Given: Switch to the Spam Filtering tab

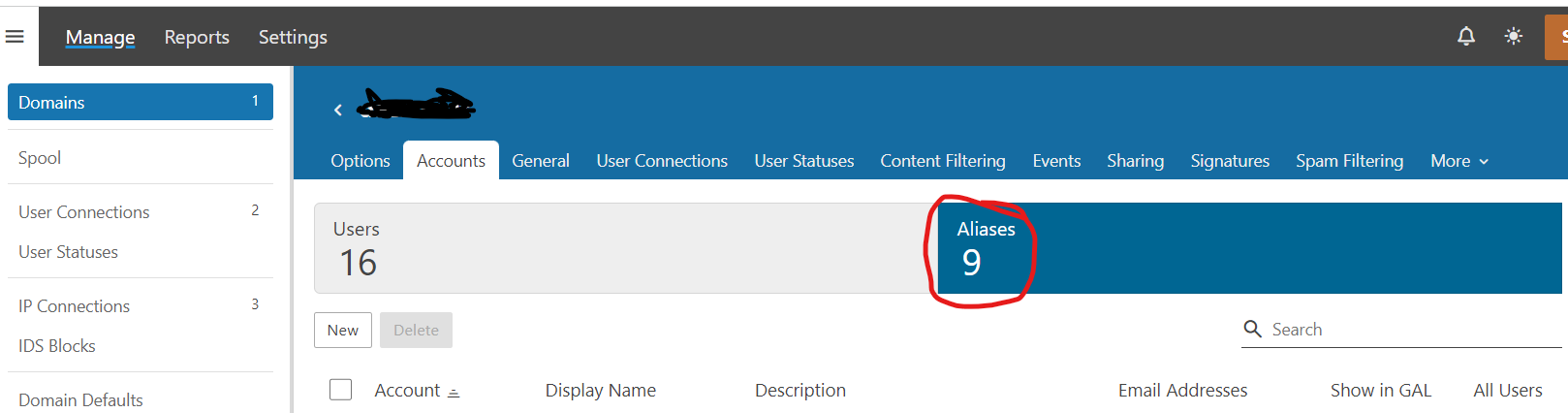Looking at the screenshot, I should pyautogui.click(x=1349, y=161).
